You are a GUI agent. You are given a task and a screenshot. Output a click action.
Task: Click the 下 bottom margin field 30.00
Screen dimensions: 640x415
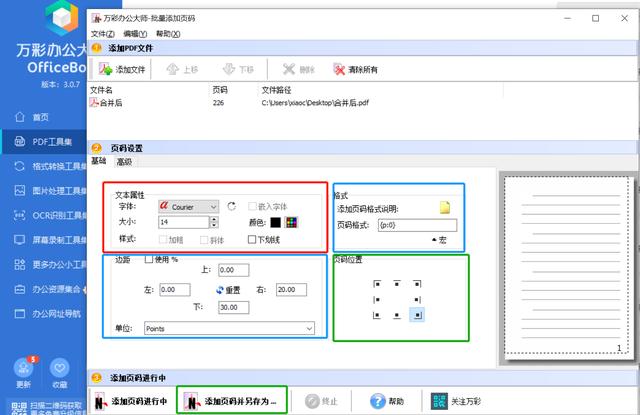[233, 307]
